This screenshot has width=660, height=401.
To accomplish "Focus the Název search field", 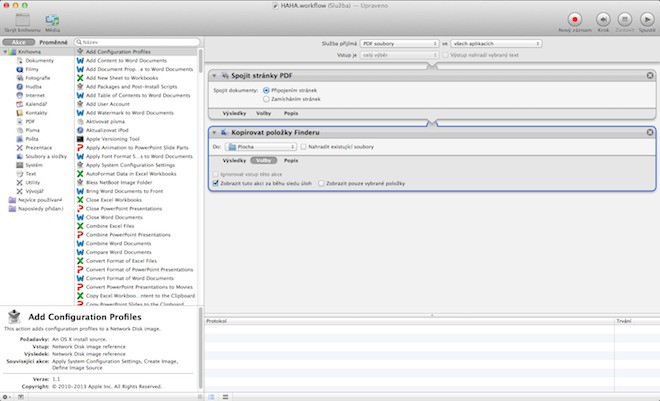I will click(x=140, y=43).
